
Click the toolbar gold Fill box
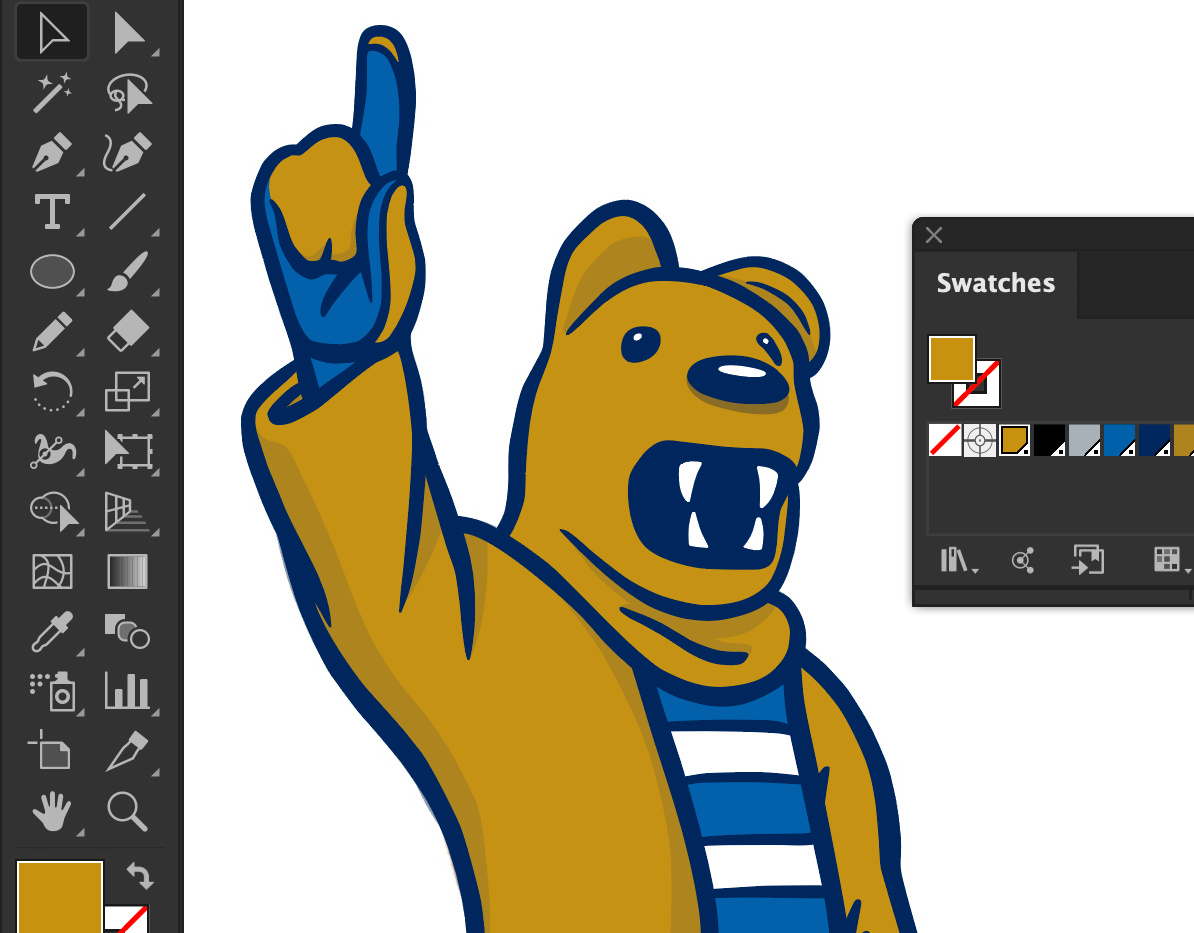tap(59, 897)
